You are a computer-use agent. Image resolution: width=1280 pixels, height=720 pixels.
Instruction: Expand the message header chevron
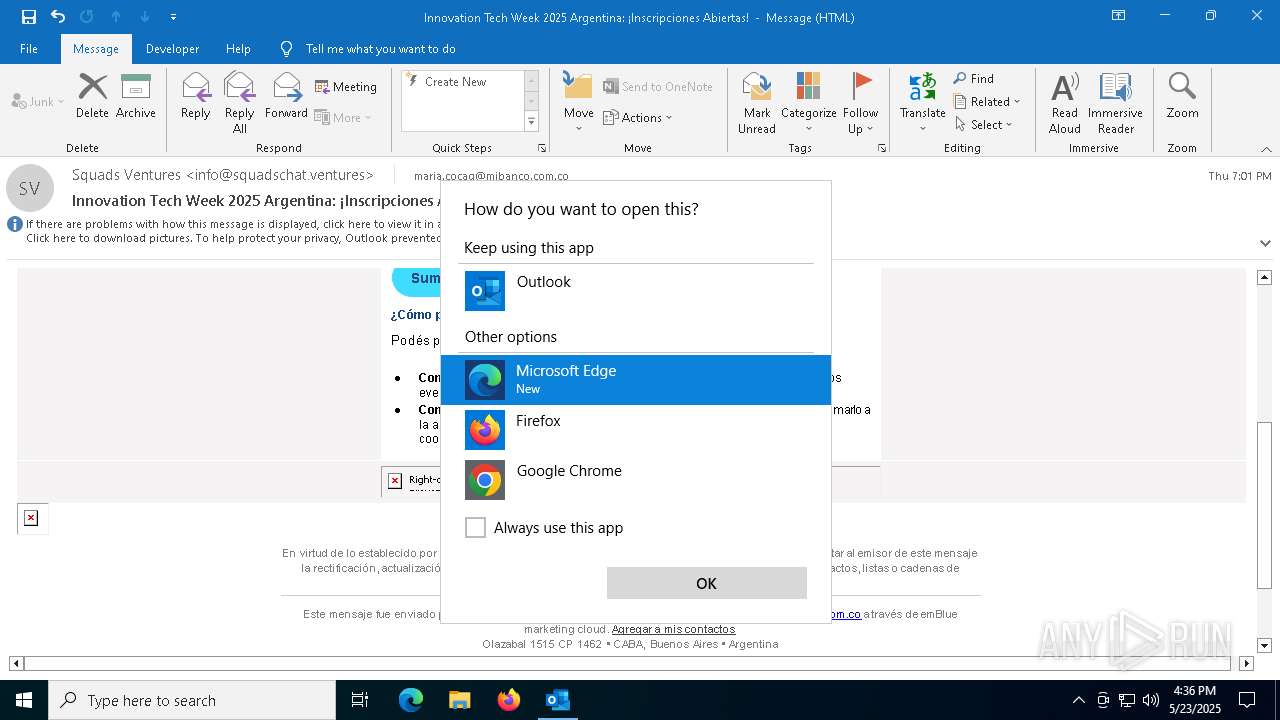pos(1265,243)
